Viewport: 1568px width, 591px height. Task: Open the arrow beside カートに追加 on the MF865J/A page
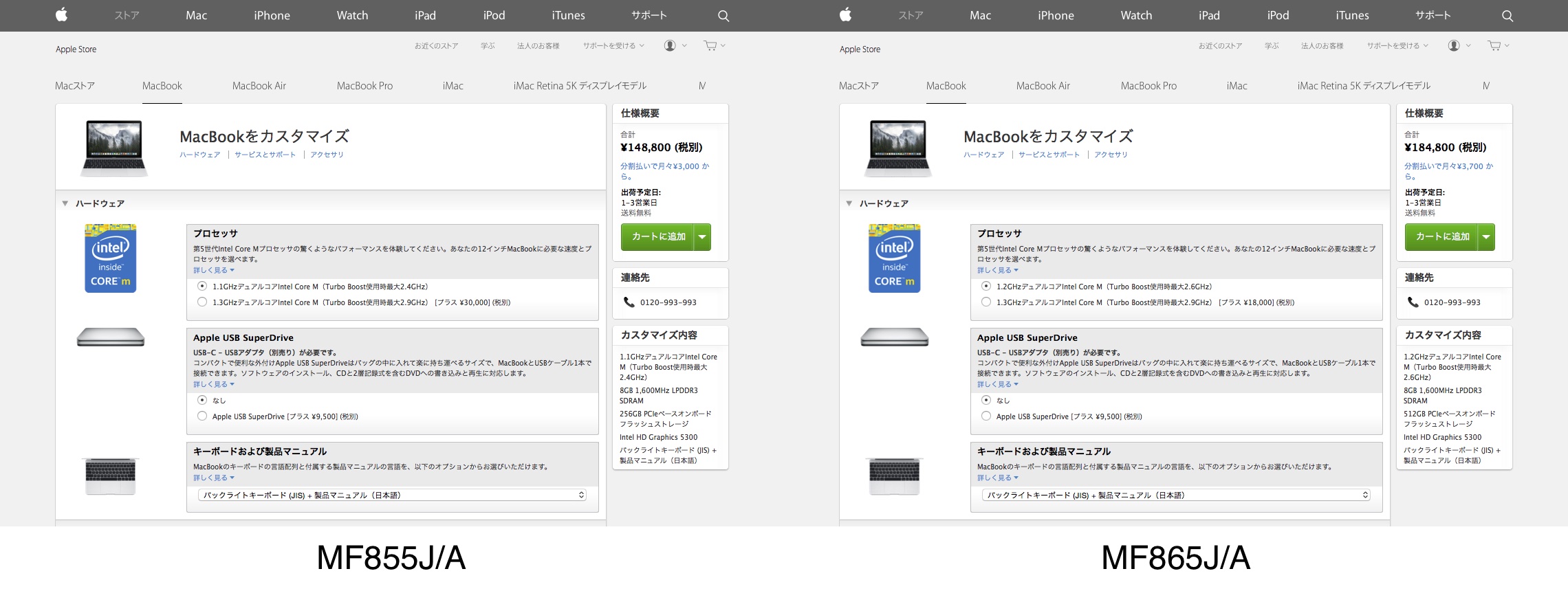(x=1486, y=237)
